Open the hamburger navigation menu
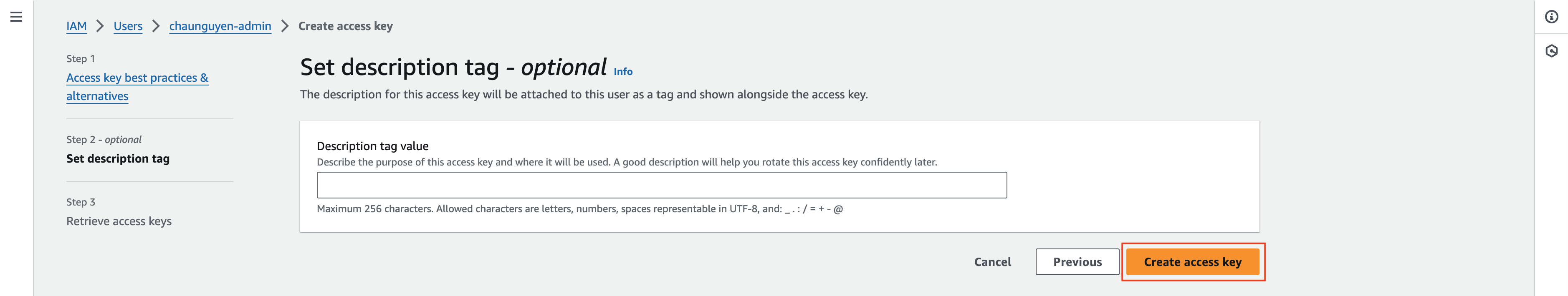Screen dimensions: 1568x296 click(x=16, y=17)
